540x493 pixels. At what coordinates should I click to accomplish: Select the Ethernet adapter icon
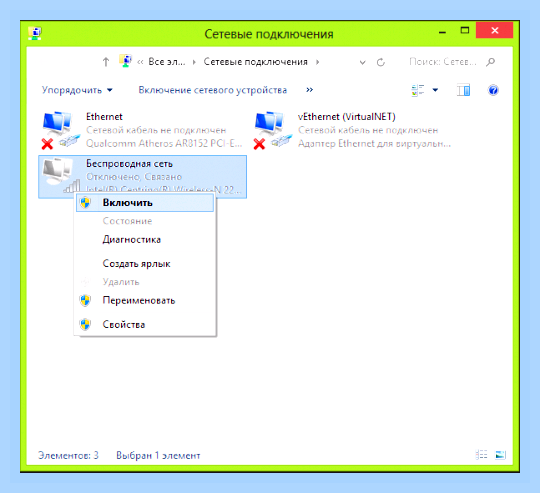click(x=60, y=130)
